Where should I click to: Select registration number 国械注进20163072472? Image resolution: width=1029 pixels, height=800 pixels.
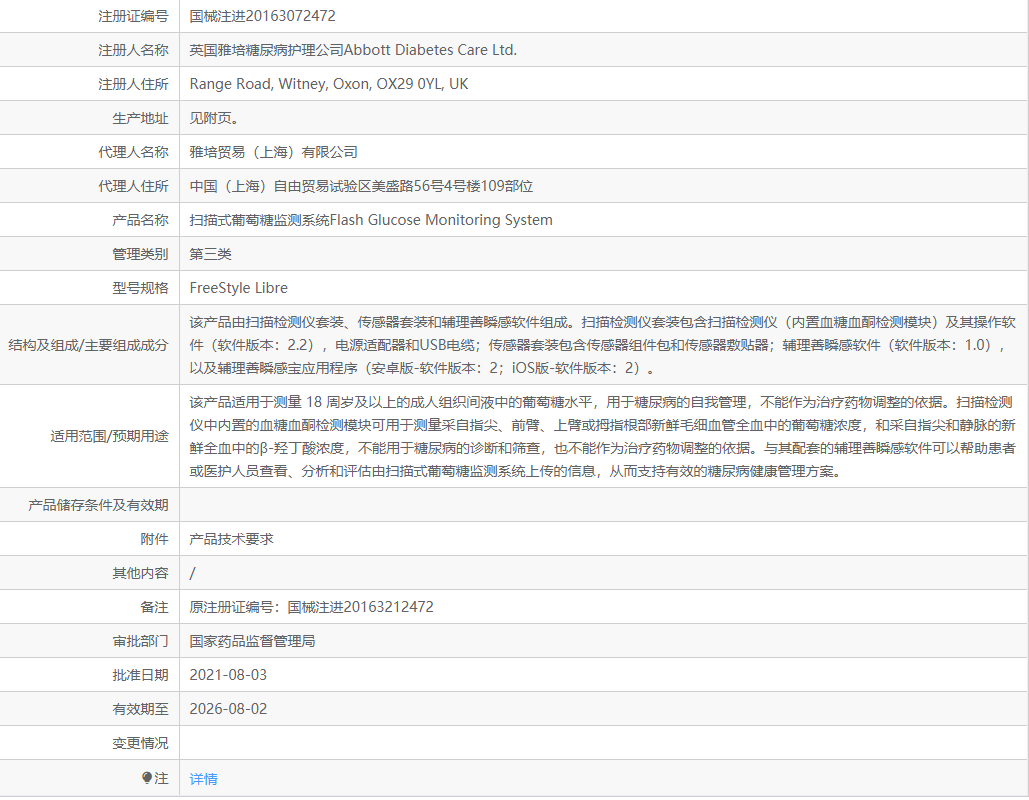tap(262, 16)
